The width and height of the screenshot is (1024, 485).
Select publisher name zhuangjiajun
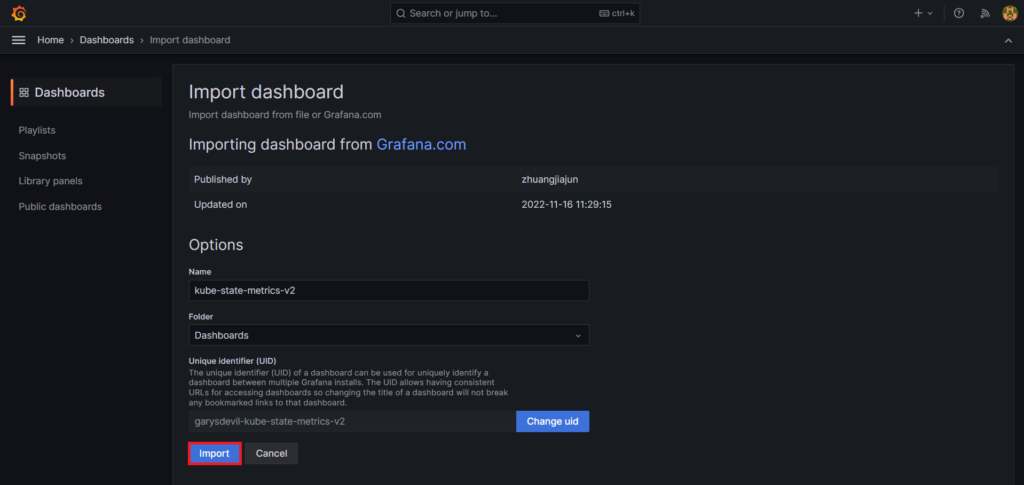(x=550, y=179)
